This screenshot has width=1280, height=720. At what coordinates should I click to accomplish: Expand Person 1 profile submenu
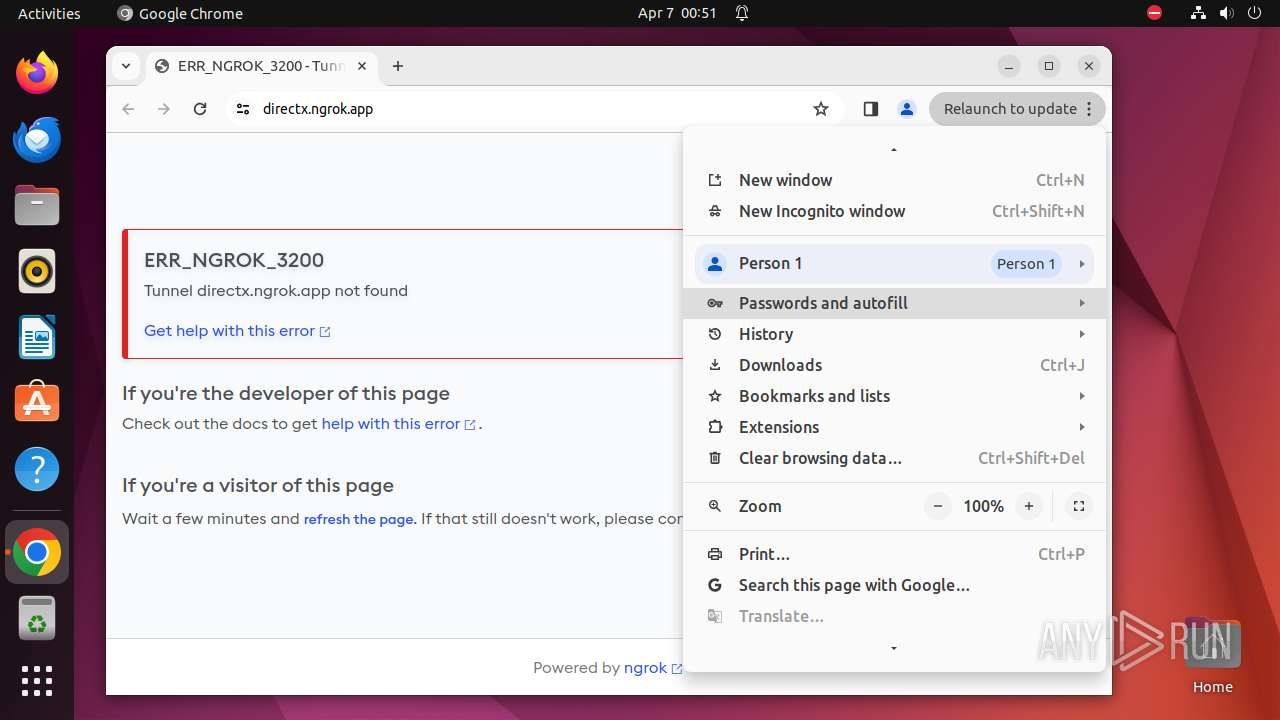(895, 264)
